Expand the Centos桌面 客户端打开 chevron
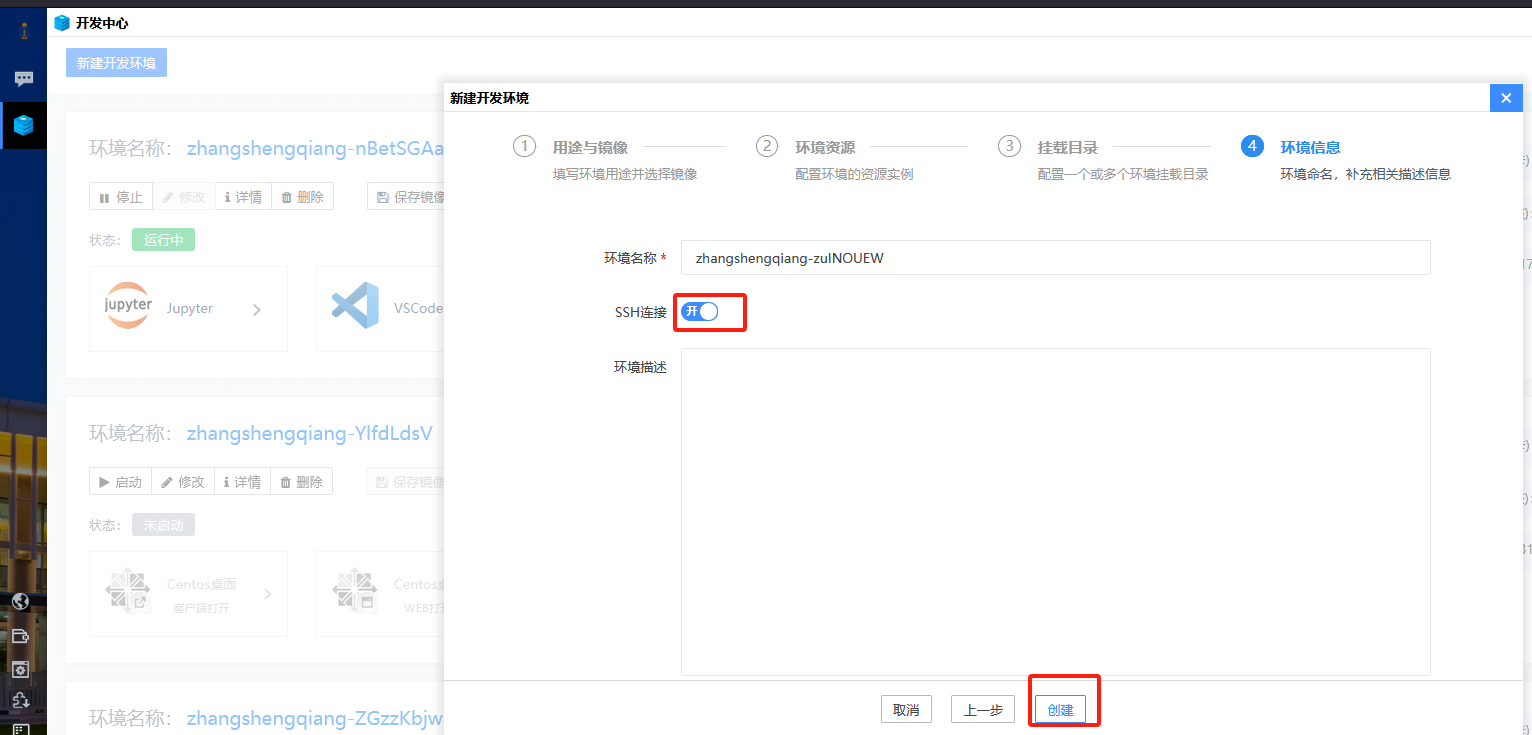Viewport: 1532px width, 735px height. [267, 594]
